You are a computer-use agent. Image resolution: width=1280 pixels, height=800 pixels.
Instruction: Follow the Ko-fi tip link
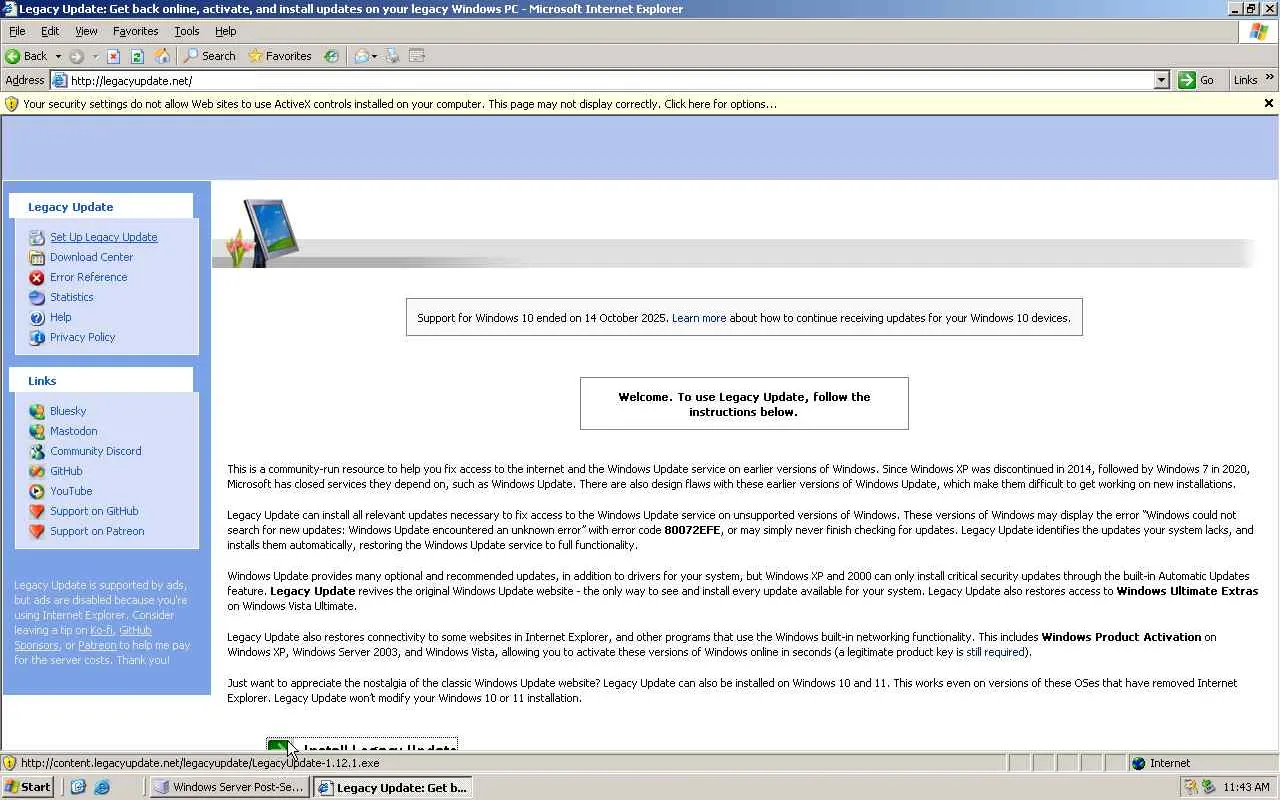(x=101, y=630)
